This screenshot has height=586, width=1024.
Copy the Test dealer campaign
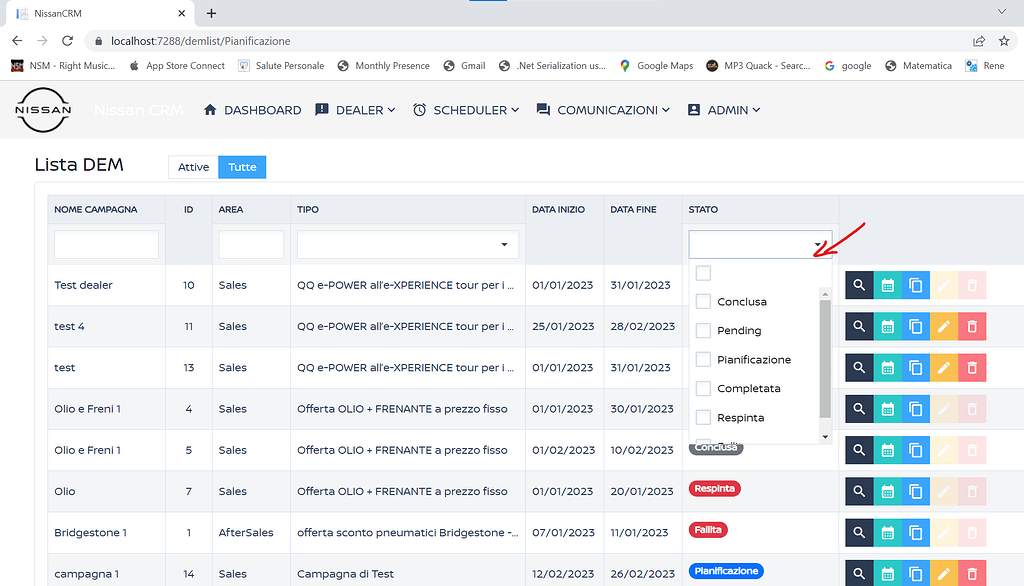click(916, 285)
